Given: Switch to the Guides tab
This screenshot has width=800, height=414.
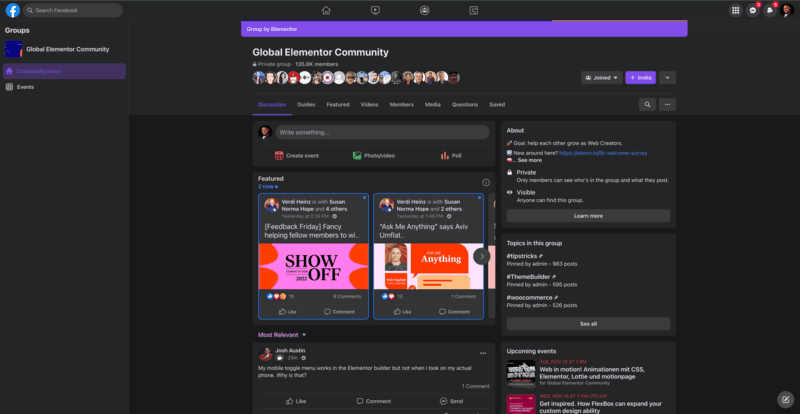Looking at the screenshot, I should pyautogui.click(x=306, y=105).
